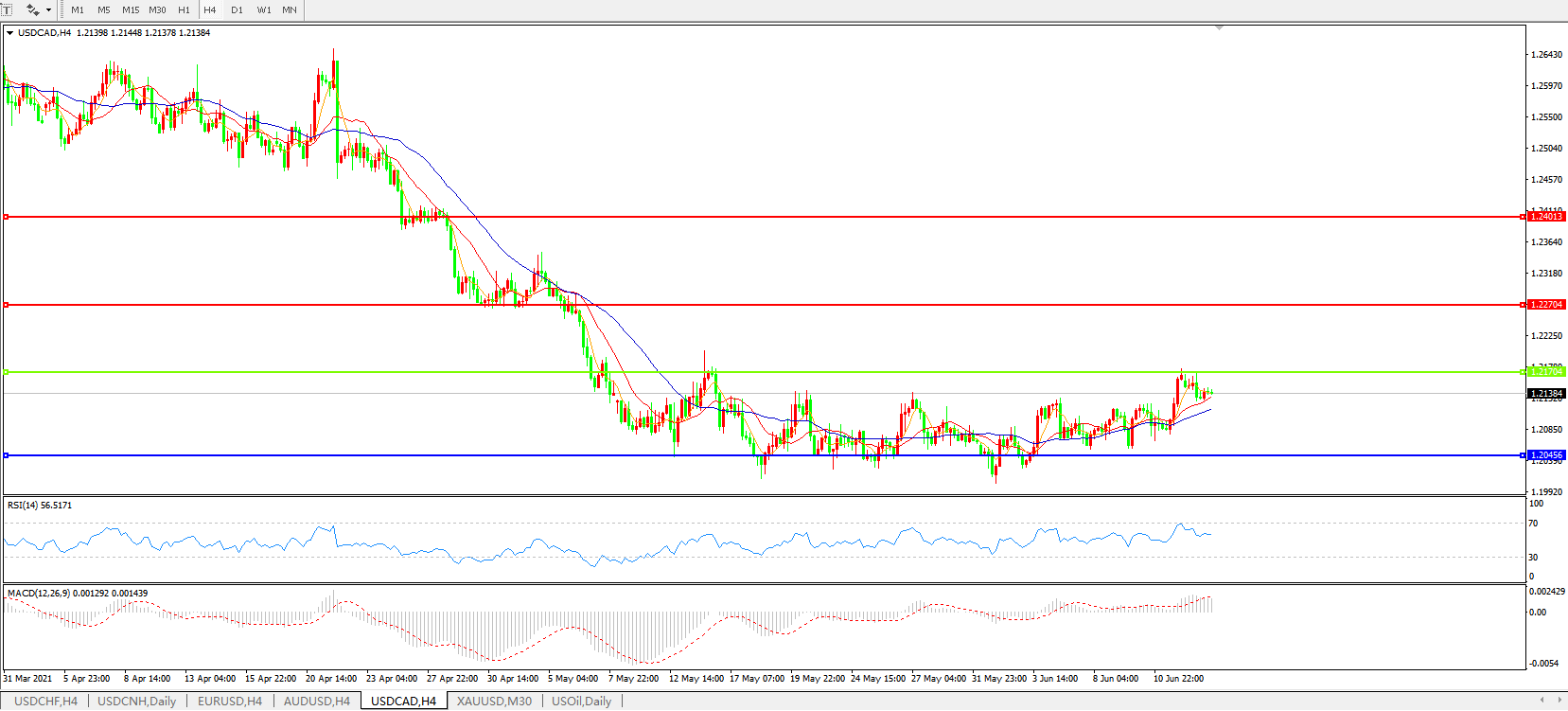Click the chart shift triangle marker at top
The width and height of the screenshot is (1568, 711).
(x=1219, y=28)
